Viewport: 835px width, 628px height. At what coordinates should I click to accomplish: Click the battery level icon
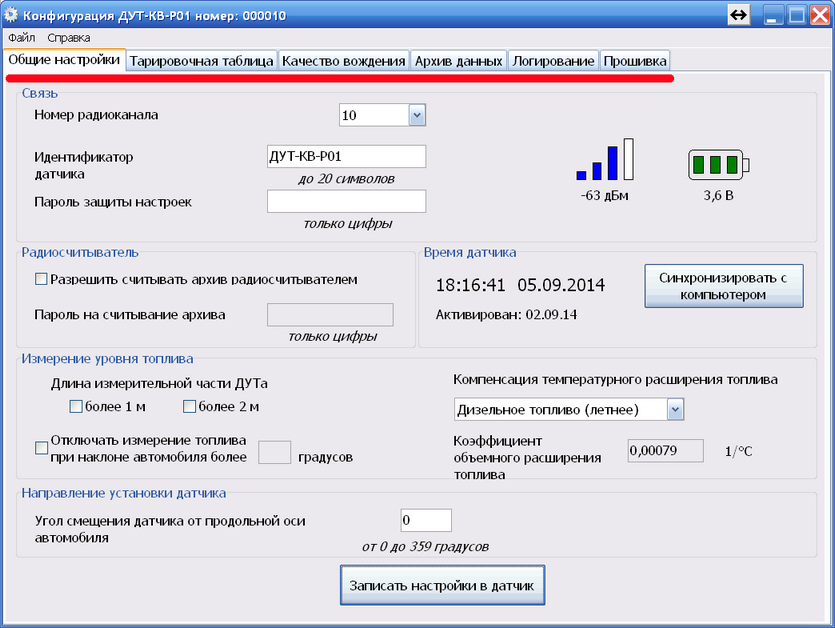[719, 165]
